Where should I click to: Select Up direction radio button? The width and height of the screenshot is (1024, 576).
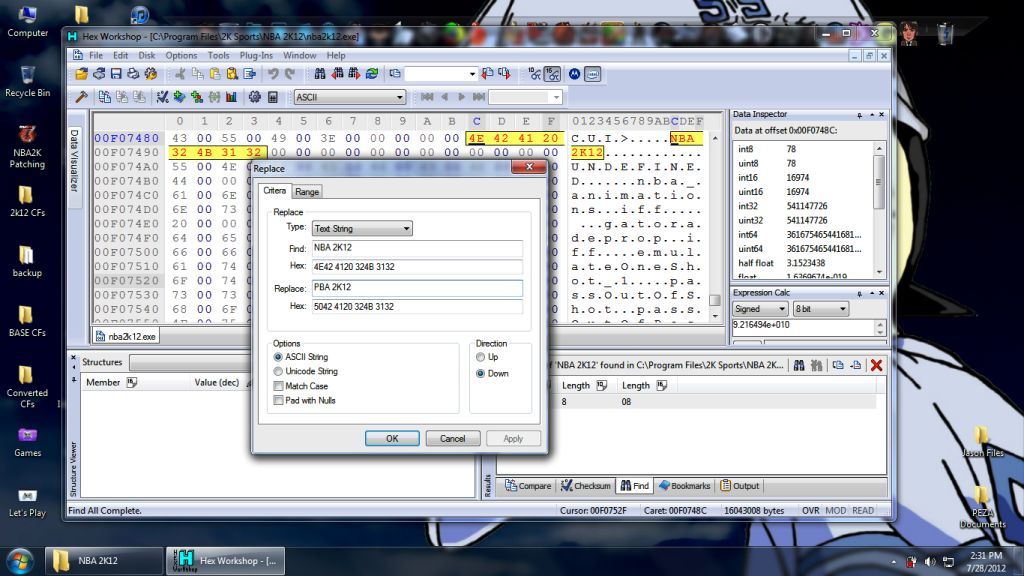[x=481, y=357]
